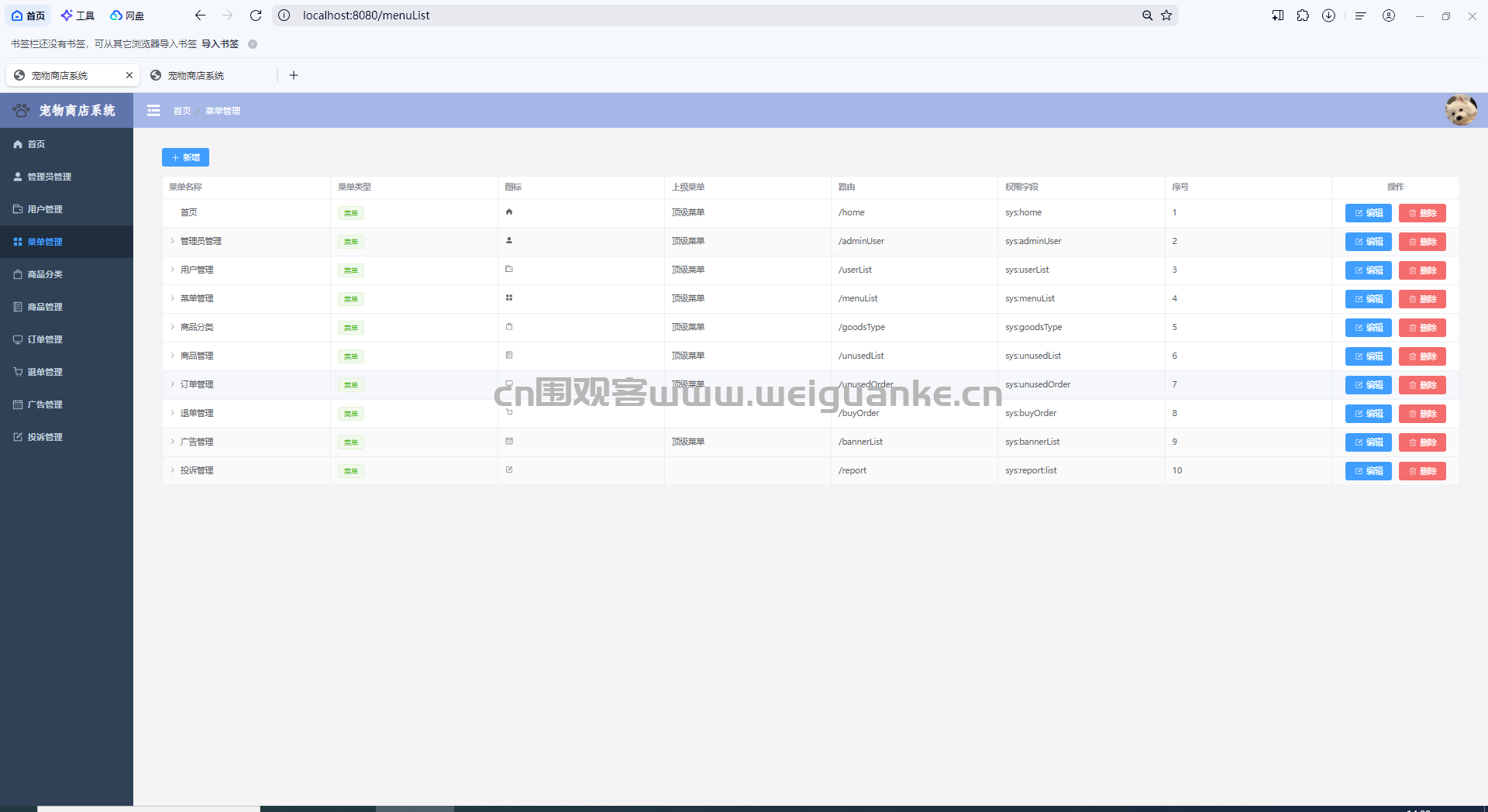Click the browser reload icon
This screenshot has height=812, width=1488.
256,15
